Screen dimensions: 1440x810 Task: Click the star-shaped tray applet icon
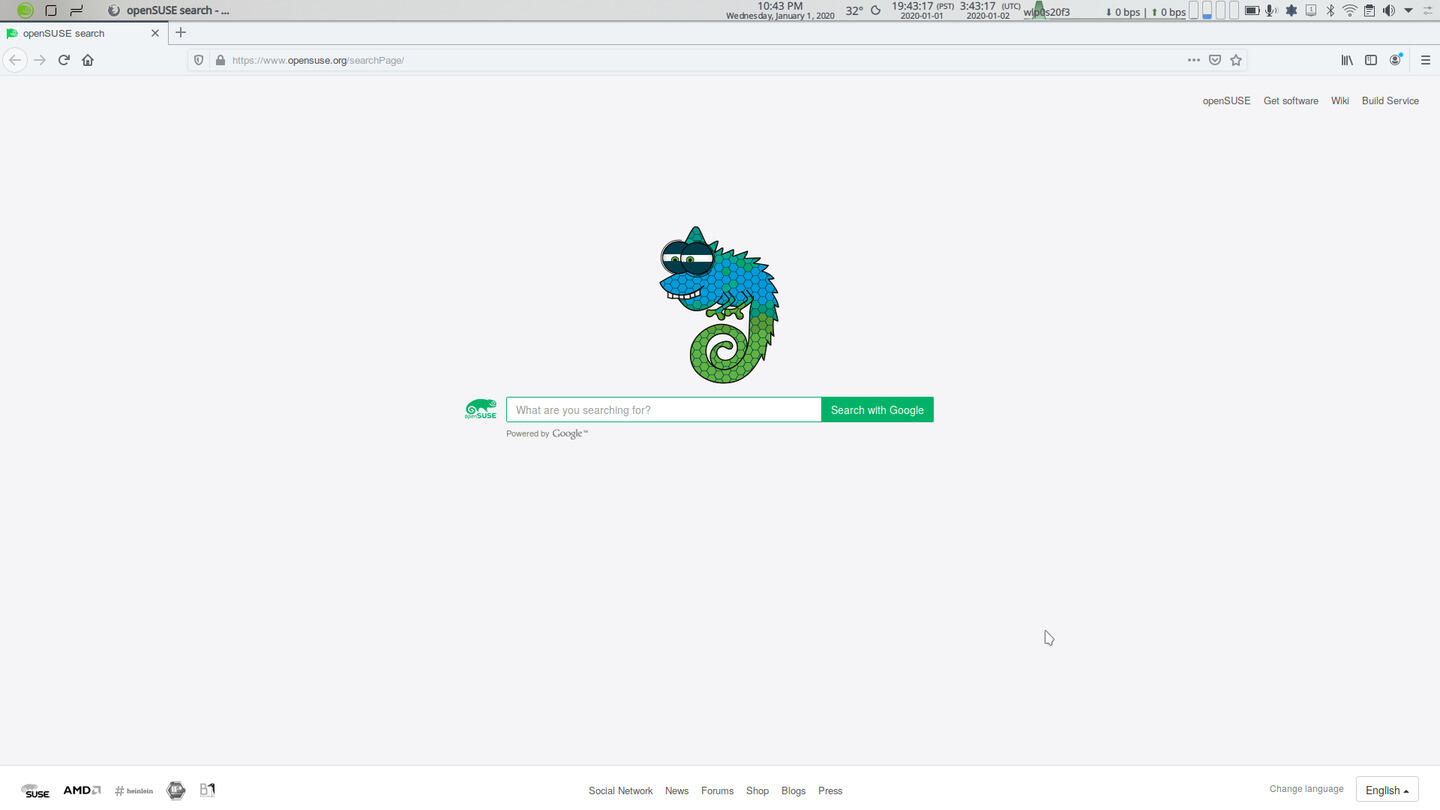1291,11
